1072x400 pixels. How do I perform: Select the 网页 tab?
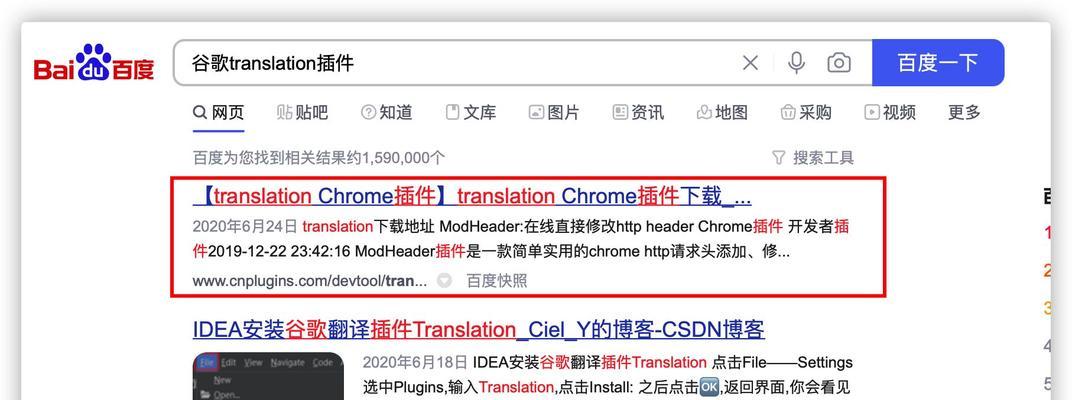click(x=218, y=112)
